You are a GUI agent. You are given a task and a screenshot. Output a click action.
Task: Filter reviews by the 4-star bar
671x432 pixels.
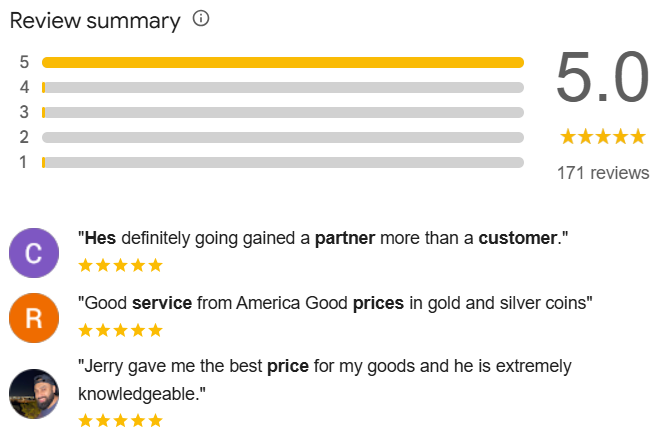click(x=283, y=87)
